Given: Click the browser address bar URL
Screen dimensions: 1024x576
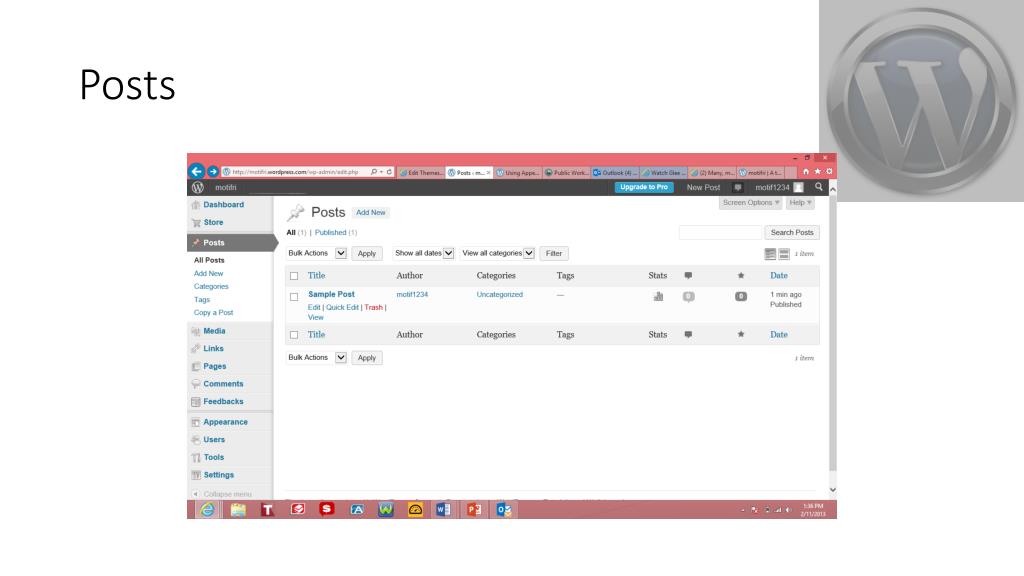Looking at the screenshot, I should (x=295, y=172).
